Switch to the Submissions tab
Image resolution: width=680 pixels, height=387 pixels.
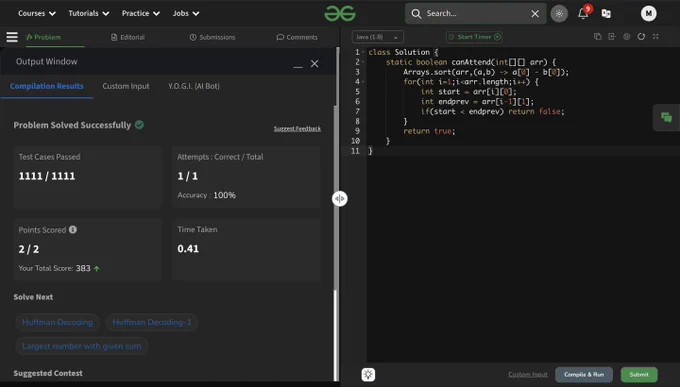click(212, 37)
